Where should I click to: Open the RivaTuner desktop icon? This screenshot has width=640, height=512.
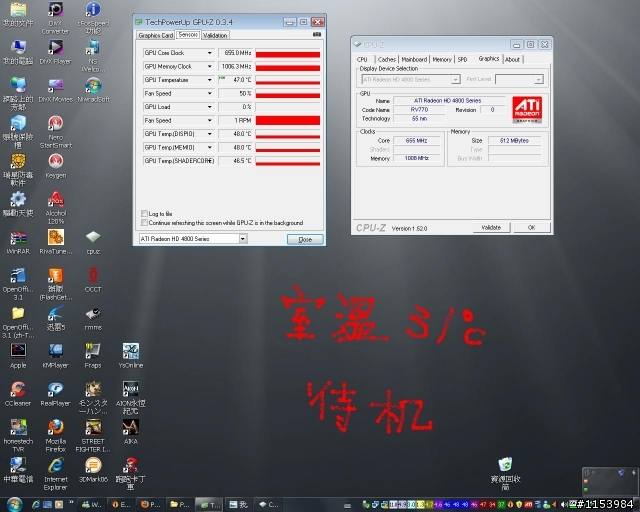(x=56, y=242)
